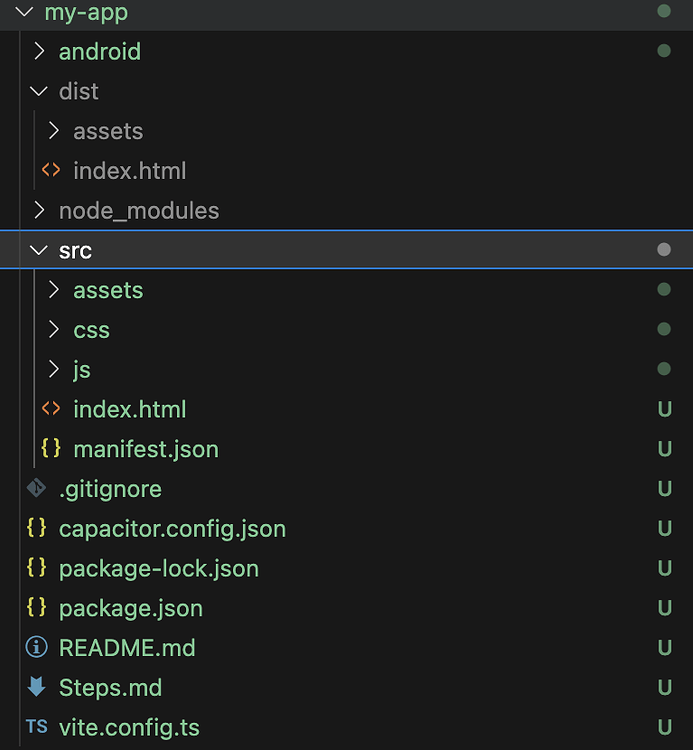693x750 pixels.
Task: Click the info icon beside README.md
Action: [x=36, y=648]
